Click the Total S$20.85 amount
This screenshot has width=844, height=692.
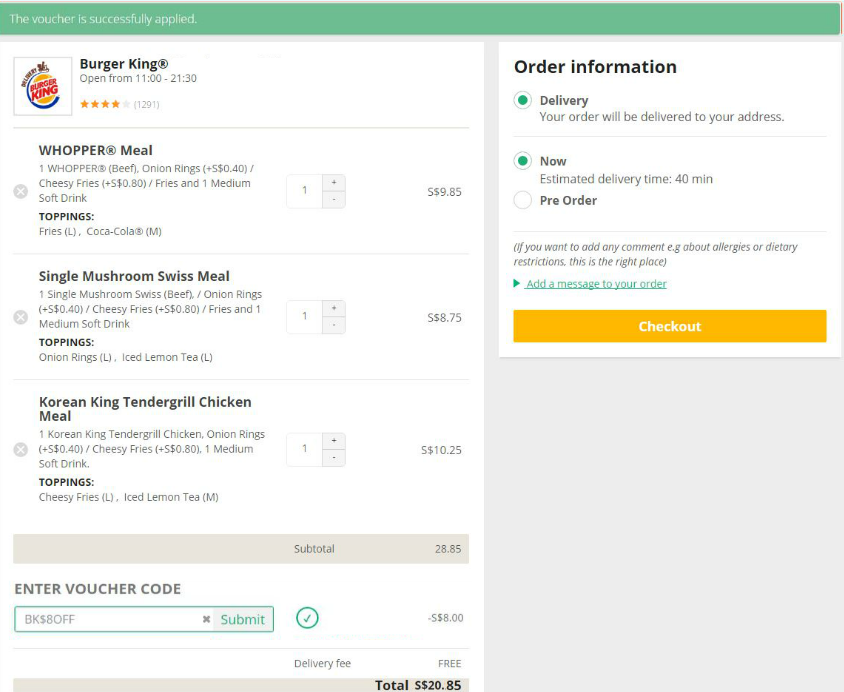(x=438, y=685)
